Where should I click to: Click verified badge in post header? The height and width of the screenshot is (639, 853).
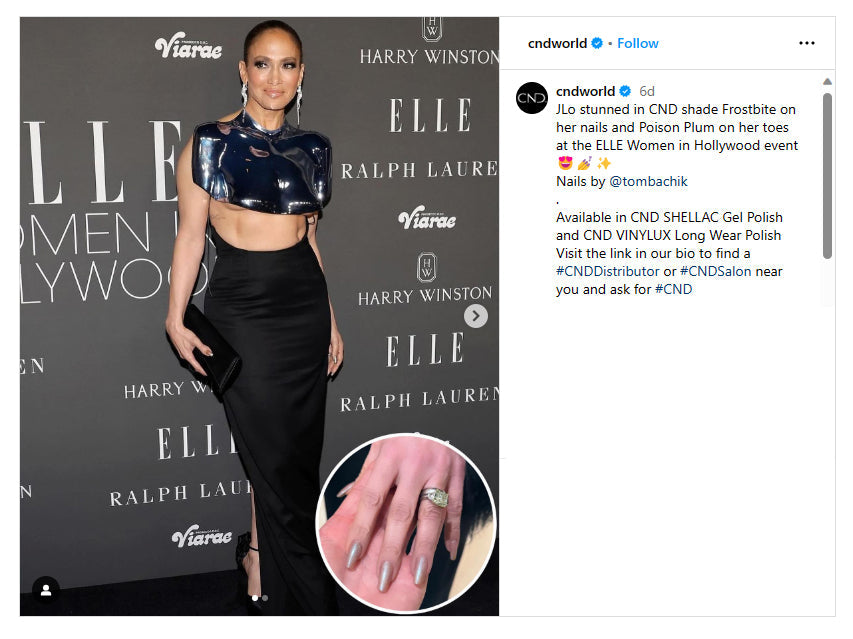point(597,43)
